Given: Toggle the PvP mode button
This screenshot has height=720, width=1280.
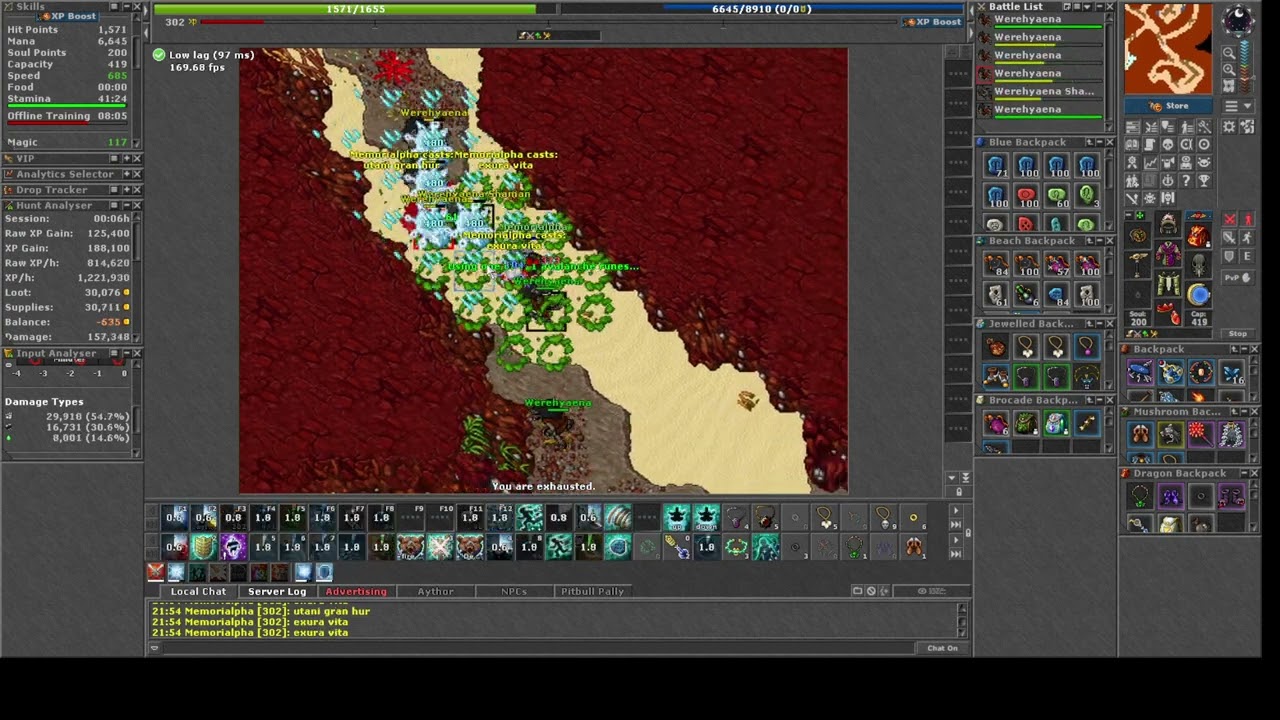Looking at the screenshot, I should click(x=1238, y=277).
